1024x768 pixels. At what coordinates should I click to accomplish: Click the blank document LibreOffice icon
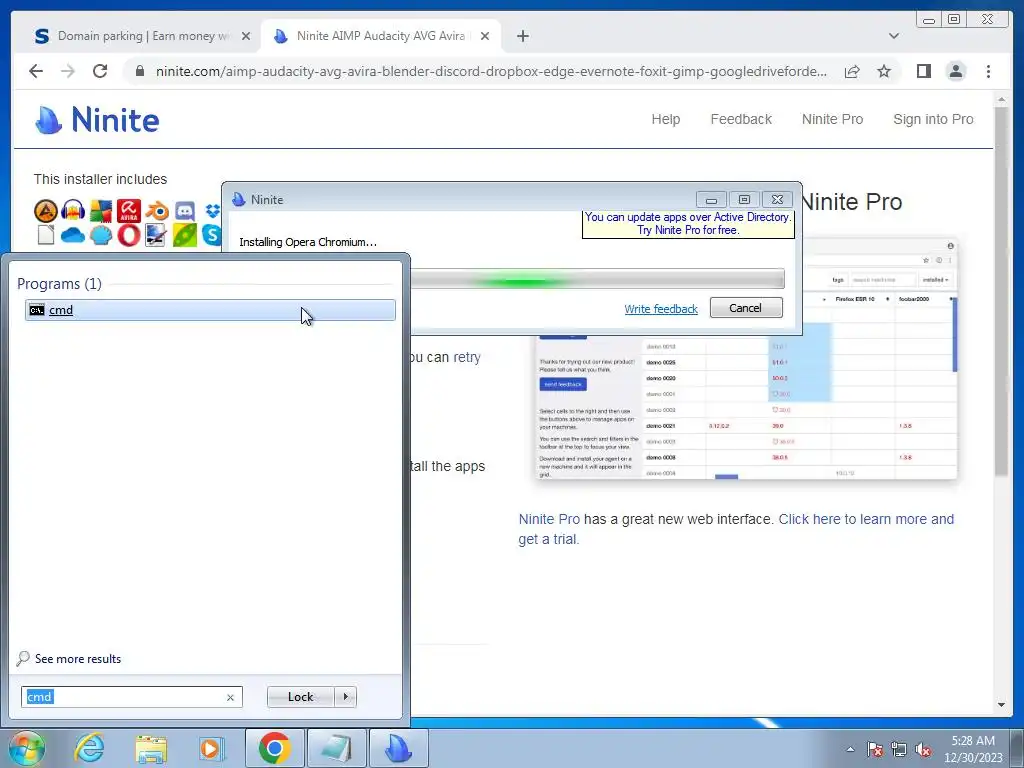(46, 235)
